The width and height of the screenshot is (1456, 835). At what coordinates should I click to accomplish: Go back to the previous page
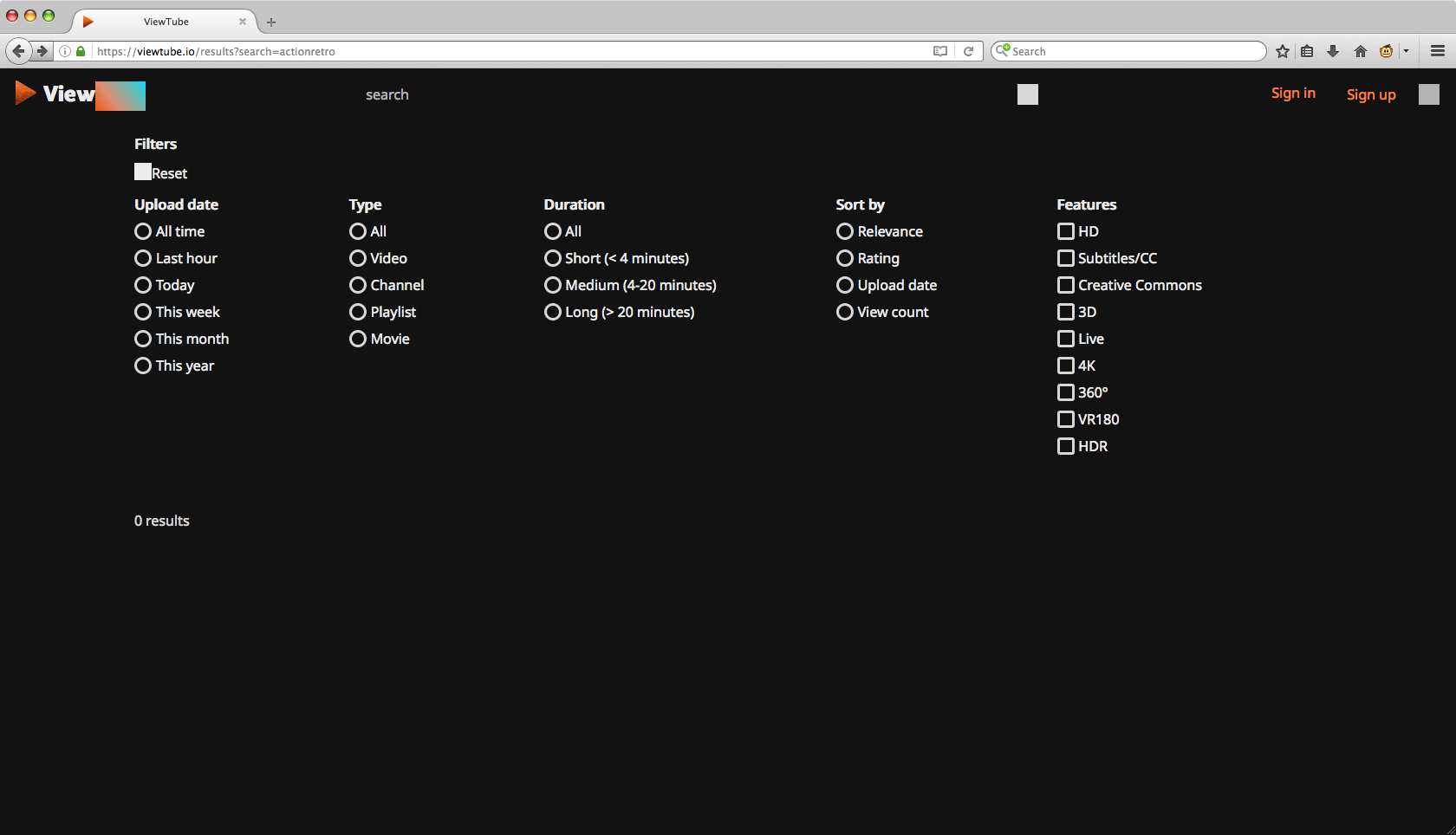[x=18, y=51]
